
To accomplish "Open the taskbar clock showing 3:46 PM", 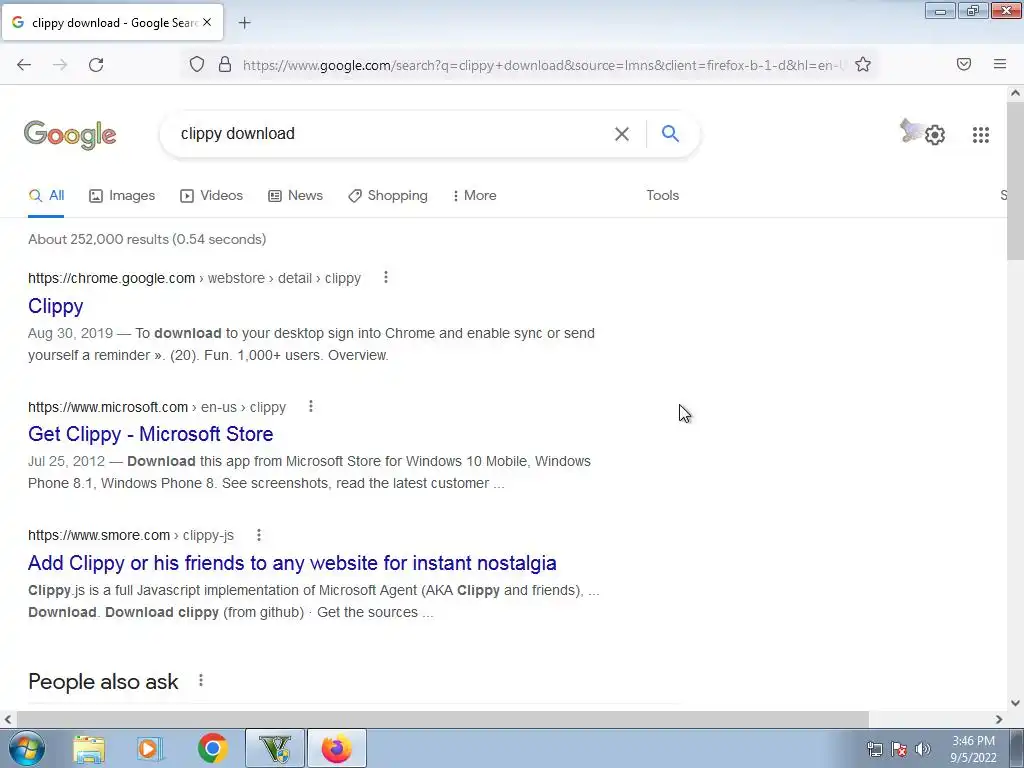I will pyautogui.click(x=973, y=749).
